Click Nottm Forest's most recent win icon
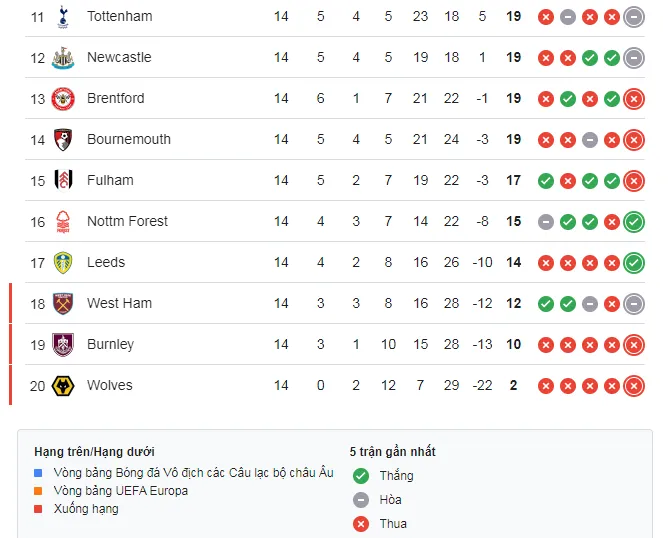668x538 pixels. [634, 221]
